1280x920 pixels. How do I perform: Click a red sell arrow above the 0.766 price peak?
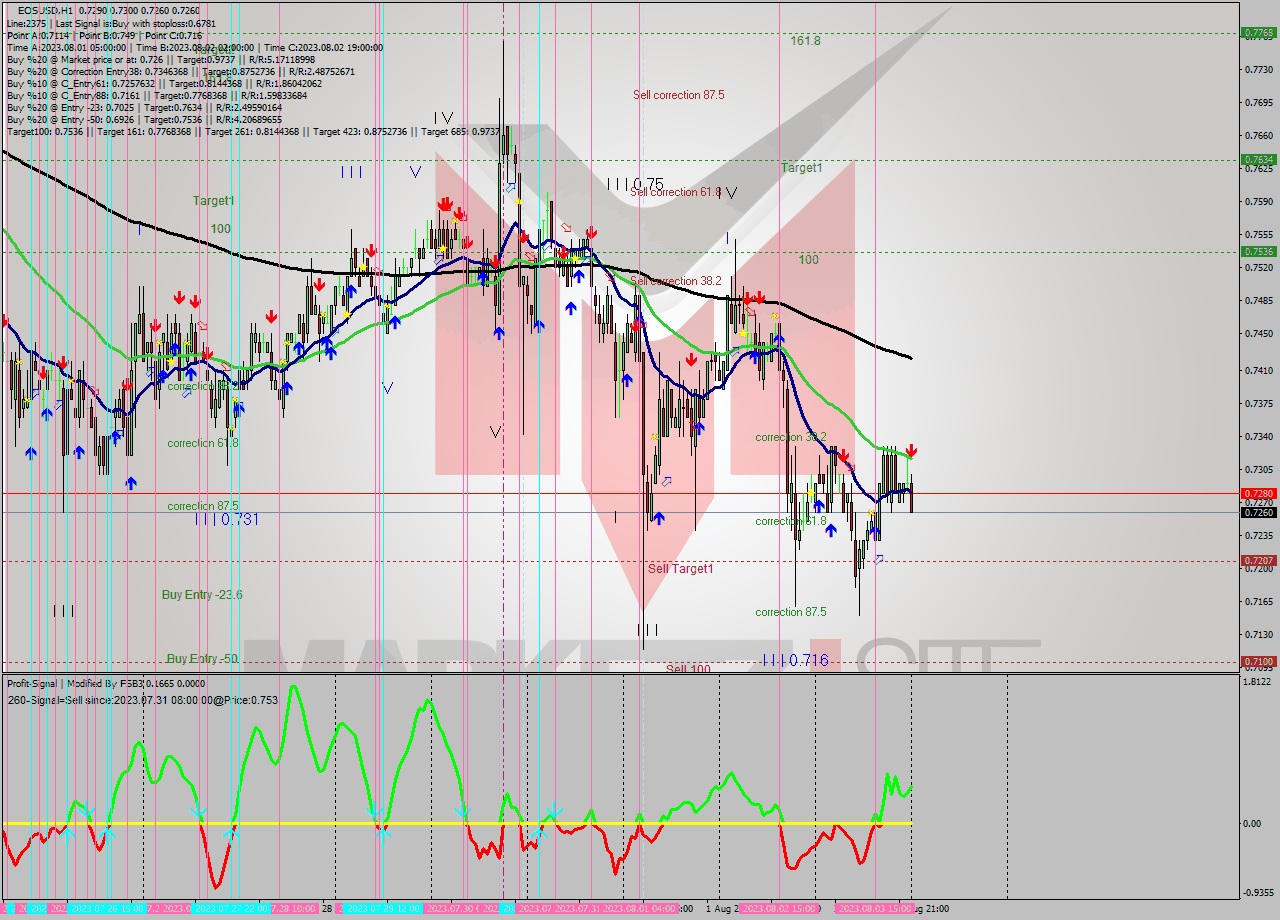click(446, 203)
